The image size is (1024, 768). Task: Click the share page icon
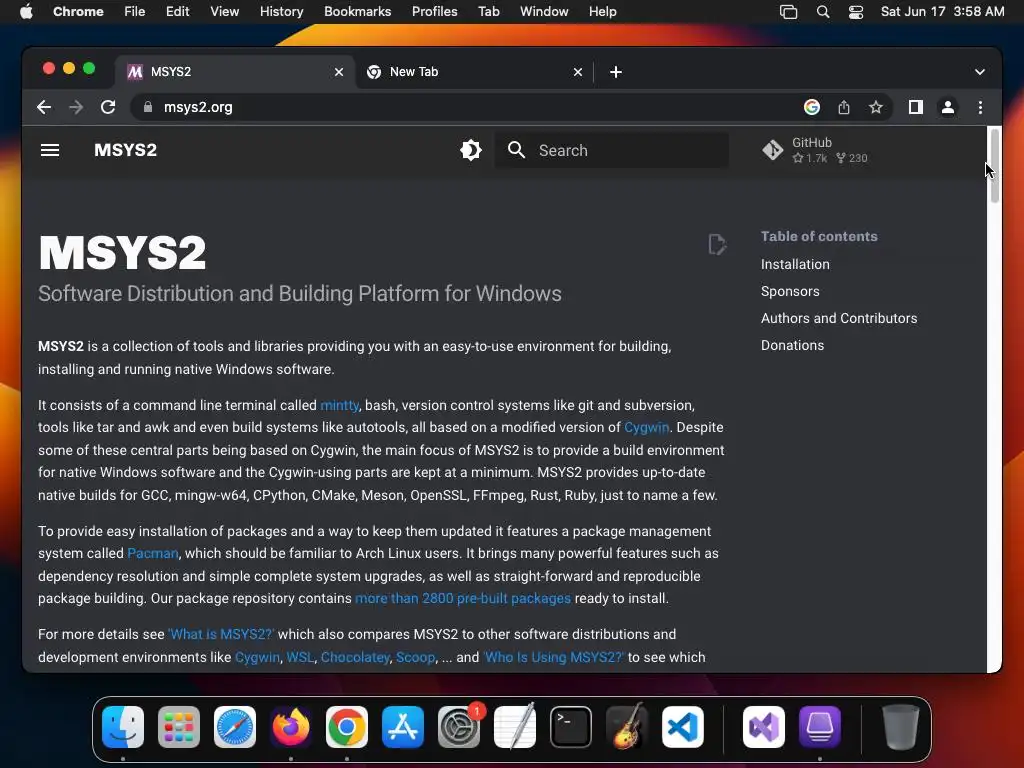click(844, 107)
